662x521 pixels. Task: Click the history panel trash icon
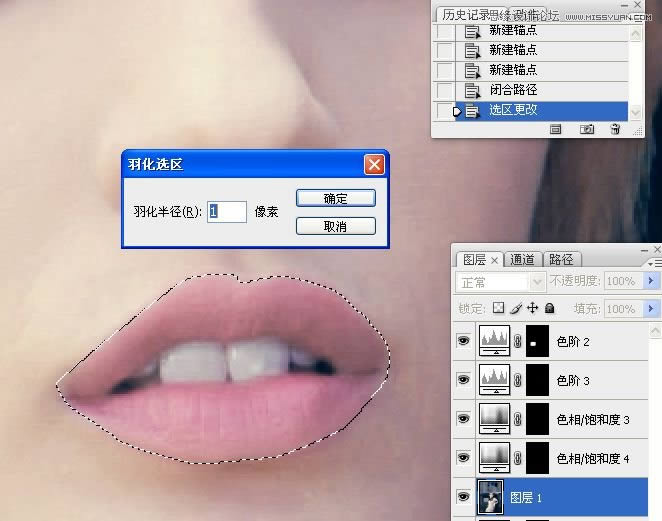615,129
